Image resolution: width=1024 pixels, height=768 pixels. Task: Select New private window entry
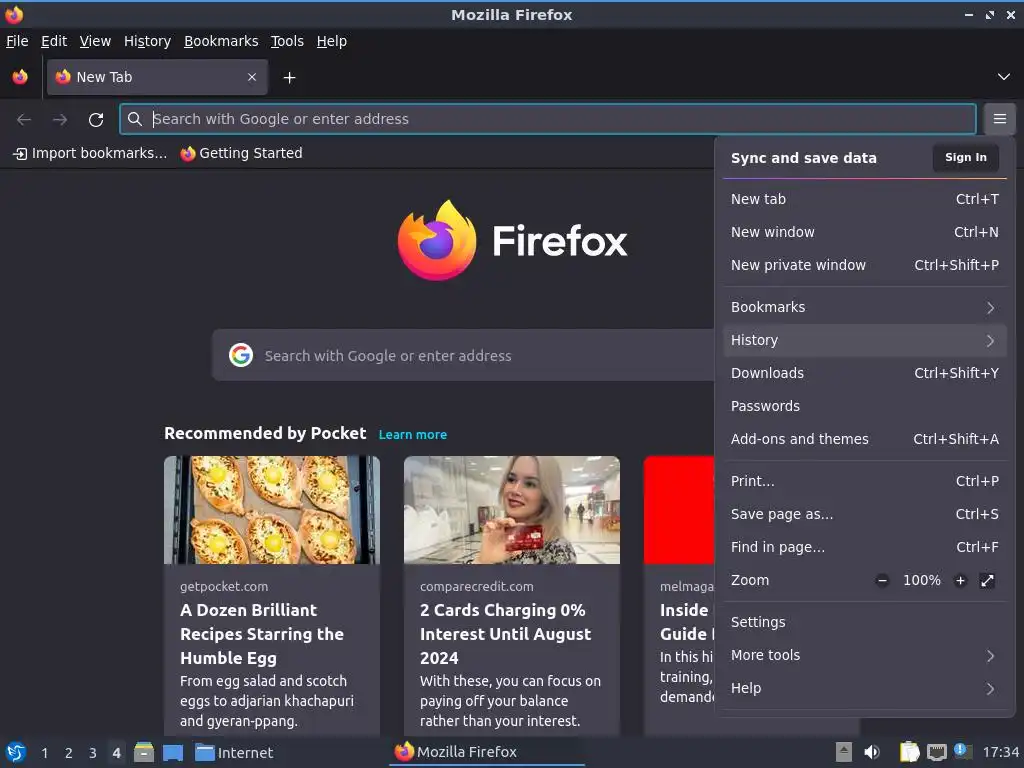865,265
